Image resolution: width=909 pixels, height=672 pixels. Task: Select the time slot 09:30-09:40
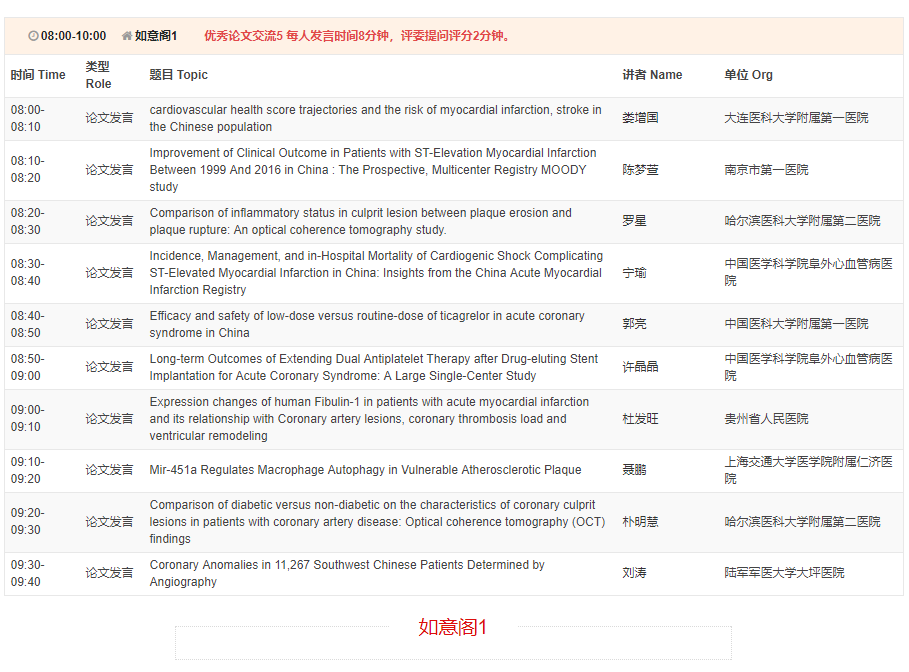coord(27,574)
